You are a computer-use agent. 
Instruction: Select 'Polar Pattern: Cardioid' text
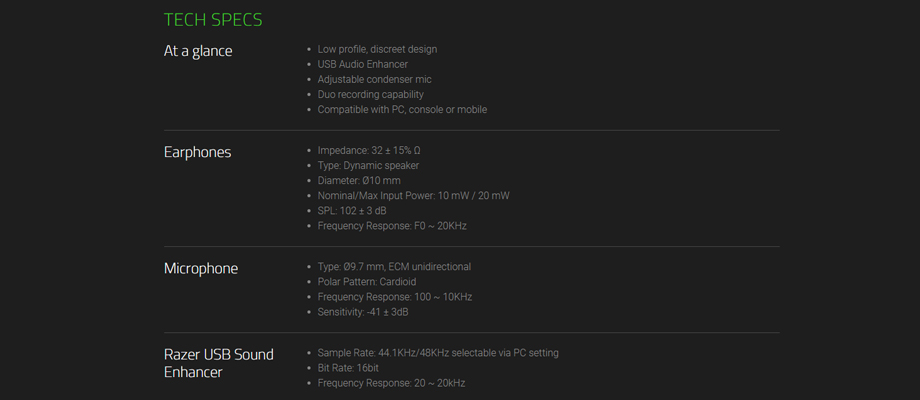[367, 282]
